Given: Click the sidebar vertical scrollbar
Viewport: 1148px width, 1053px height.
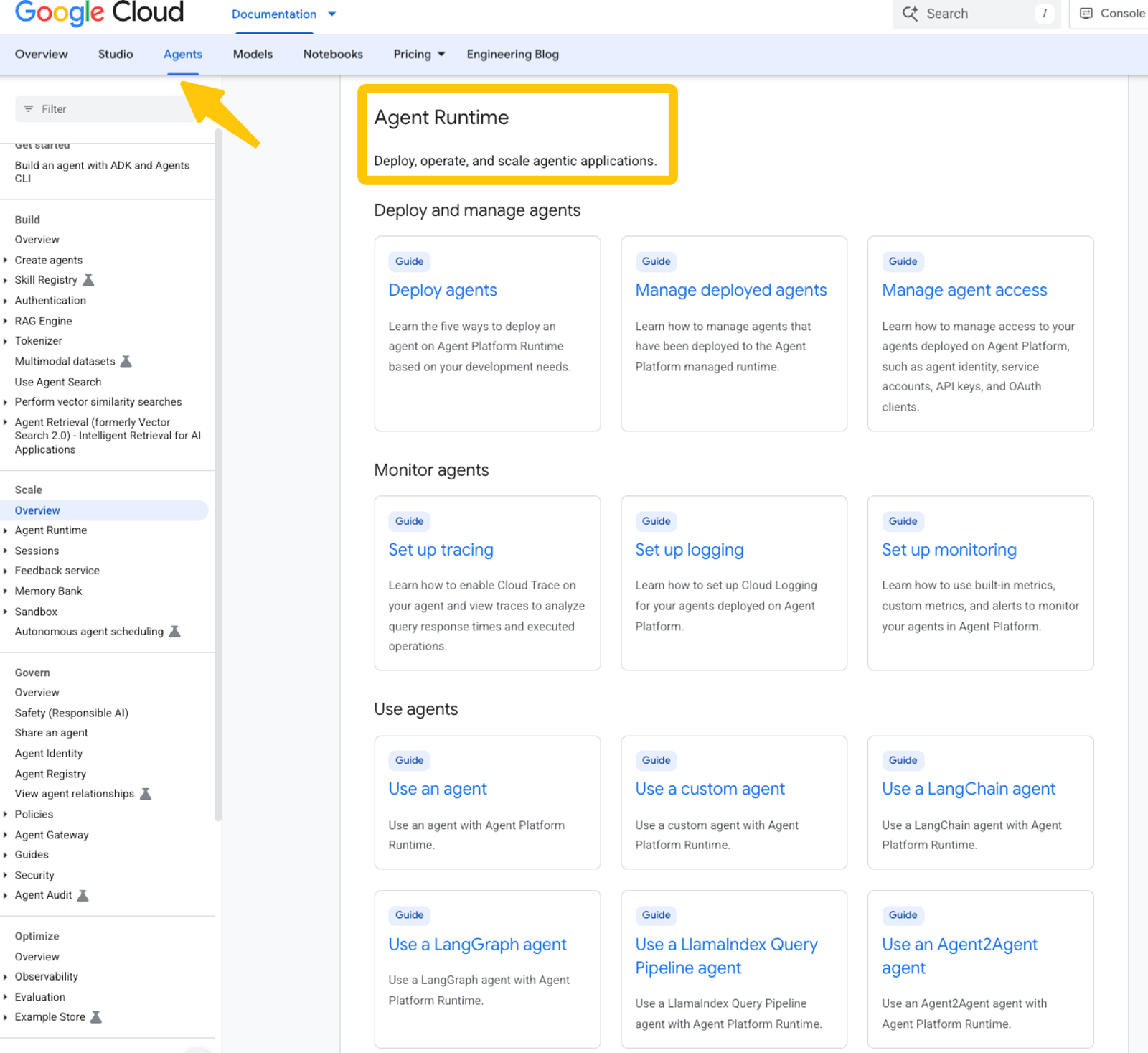Looking at the screenshot, I should [x=218, y=474].
